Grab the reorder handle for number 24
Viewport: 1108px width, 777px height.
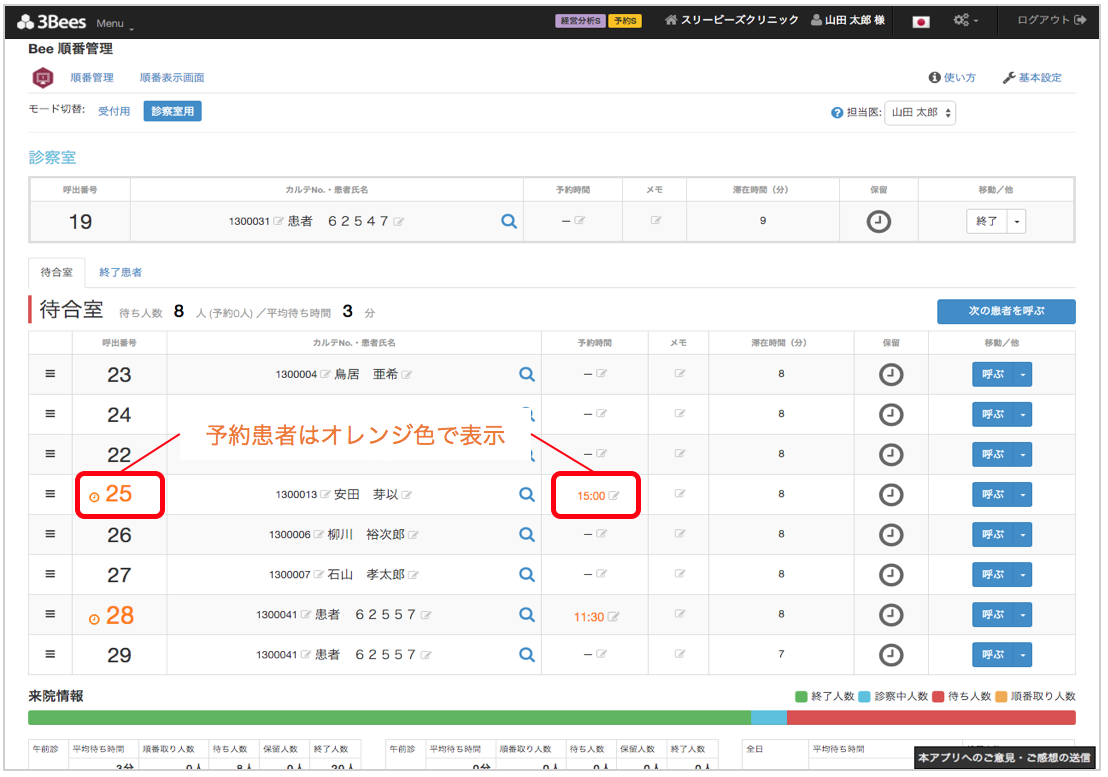pos(50,414)
